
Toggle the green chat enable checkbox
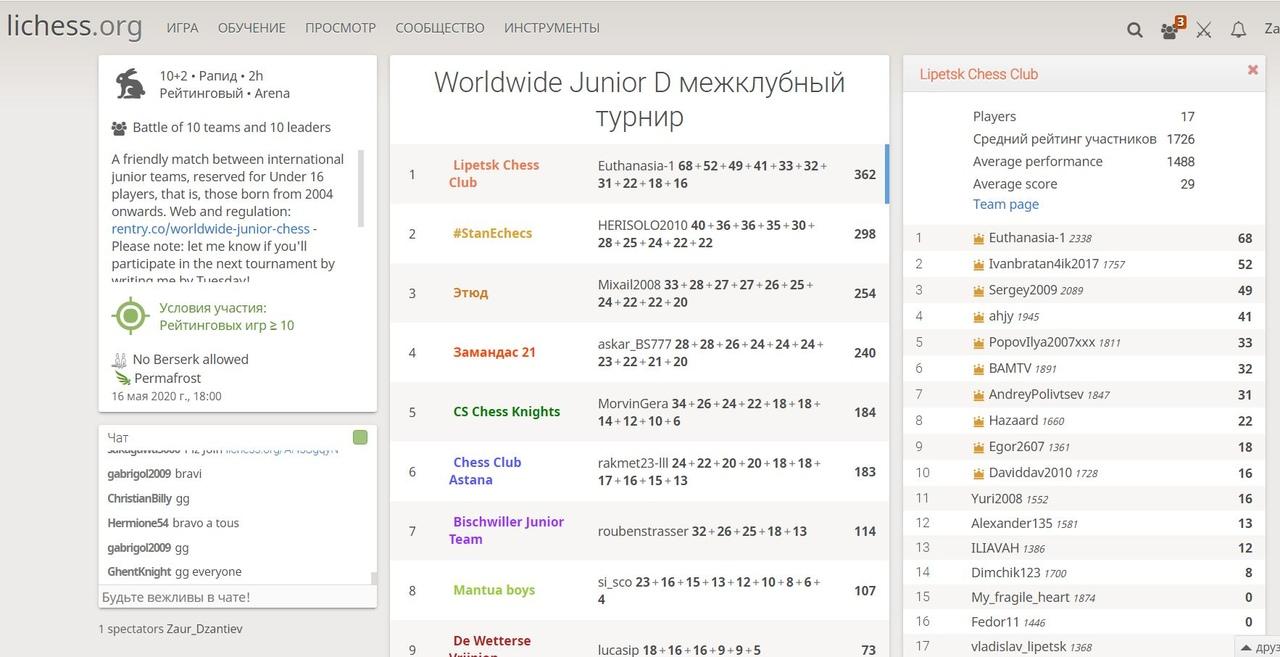(x=360, y=437)
